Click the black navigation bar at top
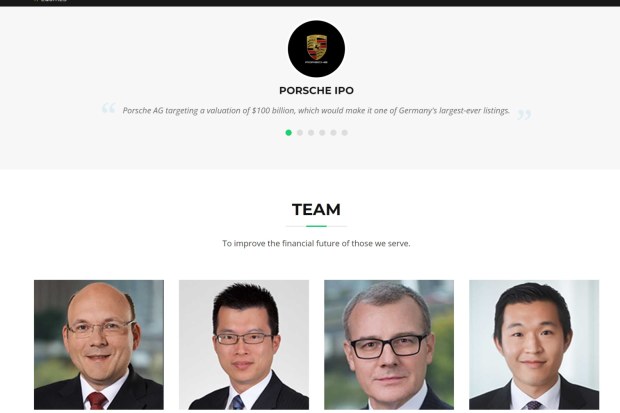This screenshot has width=620, height=413. point(310,3)
